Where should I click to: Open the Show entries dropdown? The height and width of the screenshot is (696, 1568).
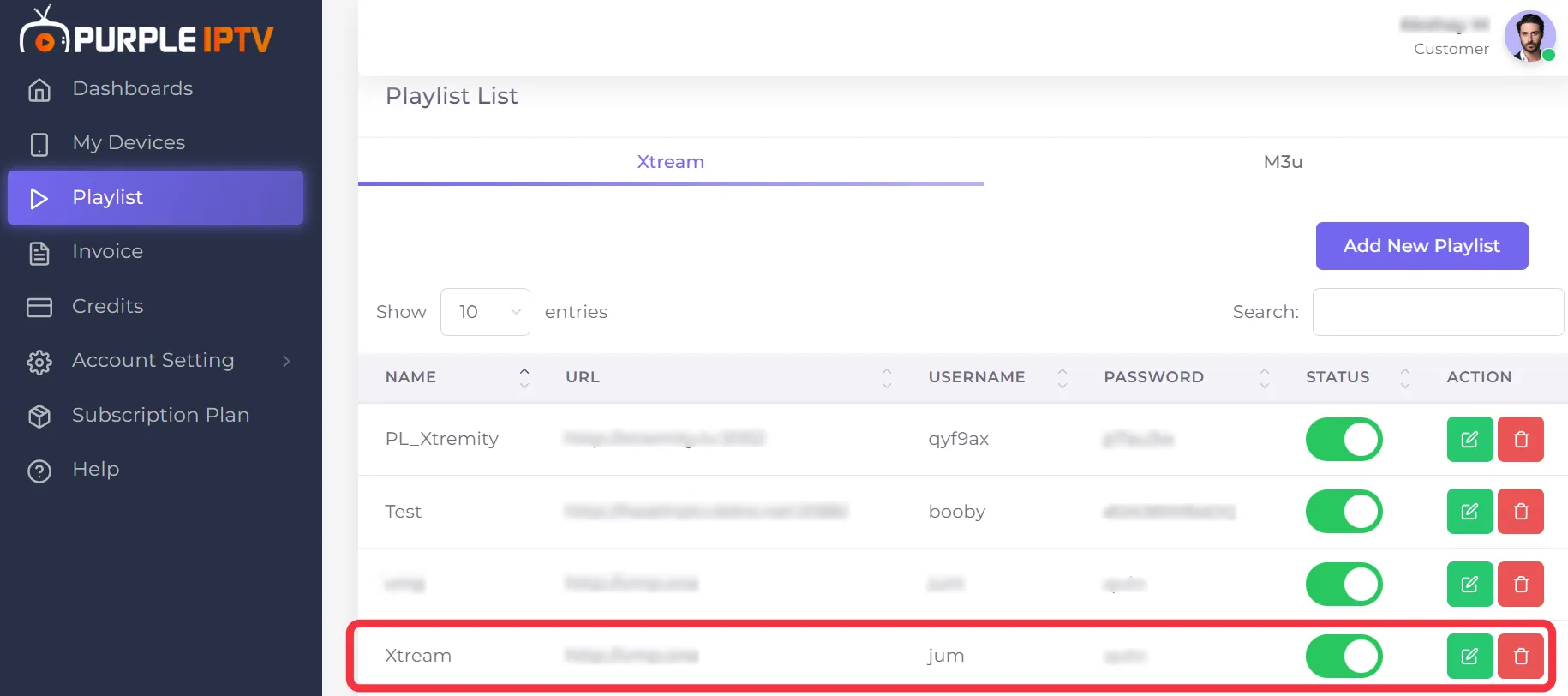(x=485, y=312)
